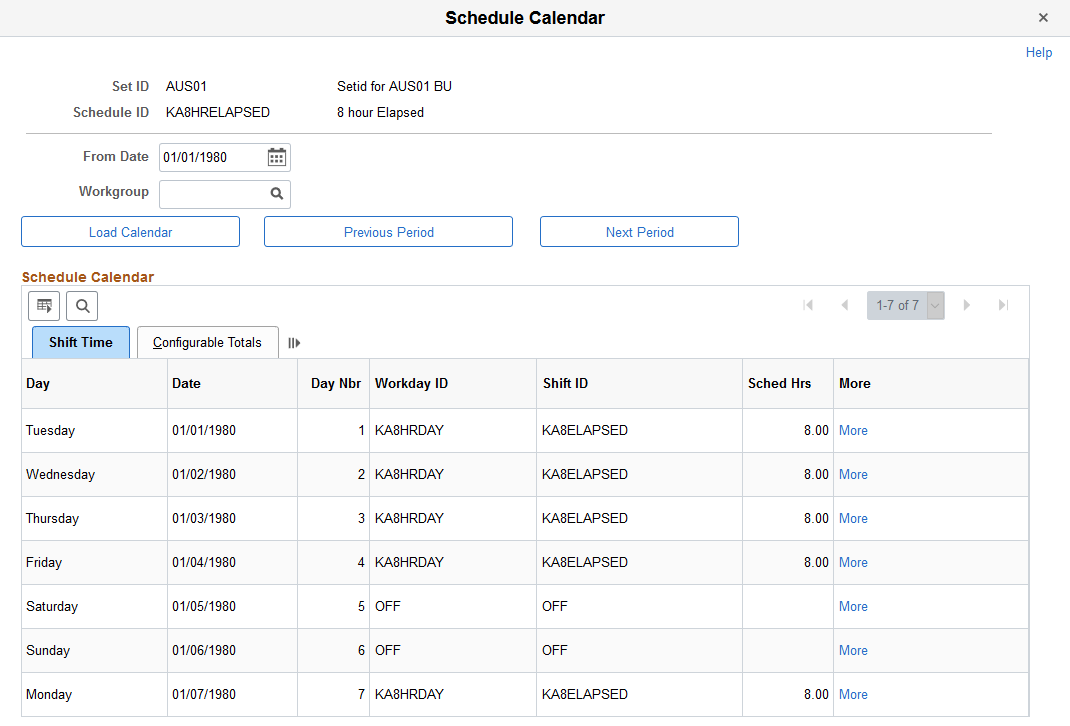Select the Thursday day cell
The image size is (1070, 726).
94,519
